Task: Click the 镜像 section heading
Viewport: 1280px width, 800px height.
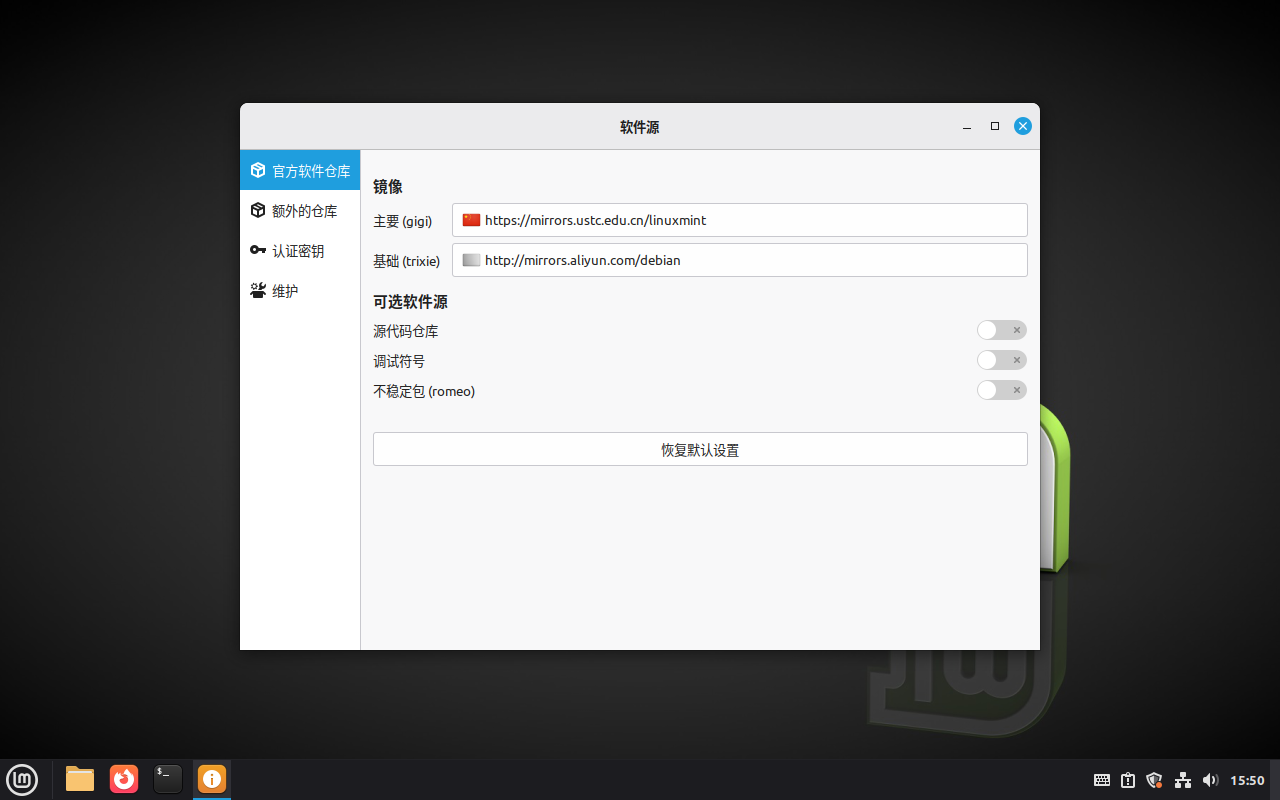Action: pyautogui.click(x=388, y=187)
